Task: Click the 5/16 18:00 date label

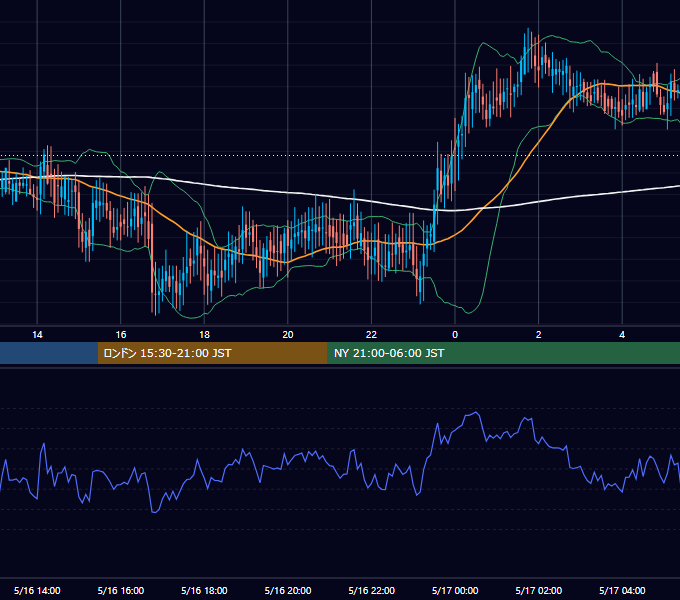Action: point(204,590)
